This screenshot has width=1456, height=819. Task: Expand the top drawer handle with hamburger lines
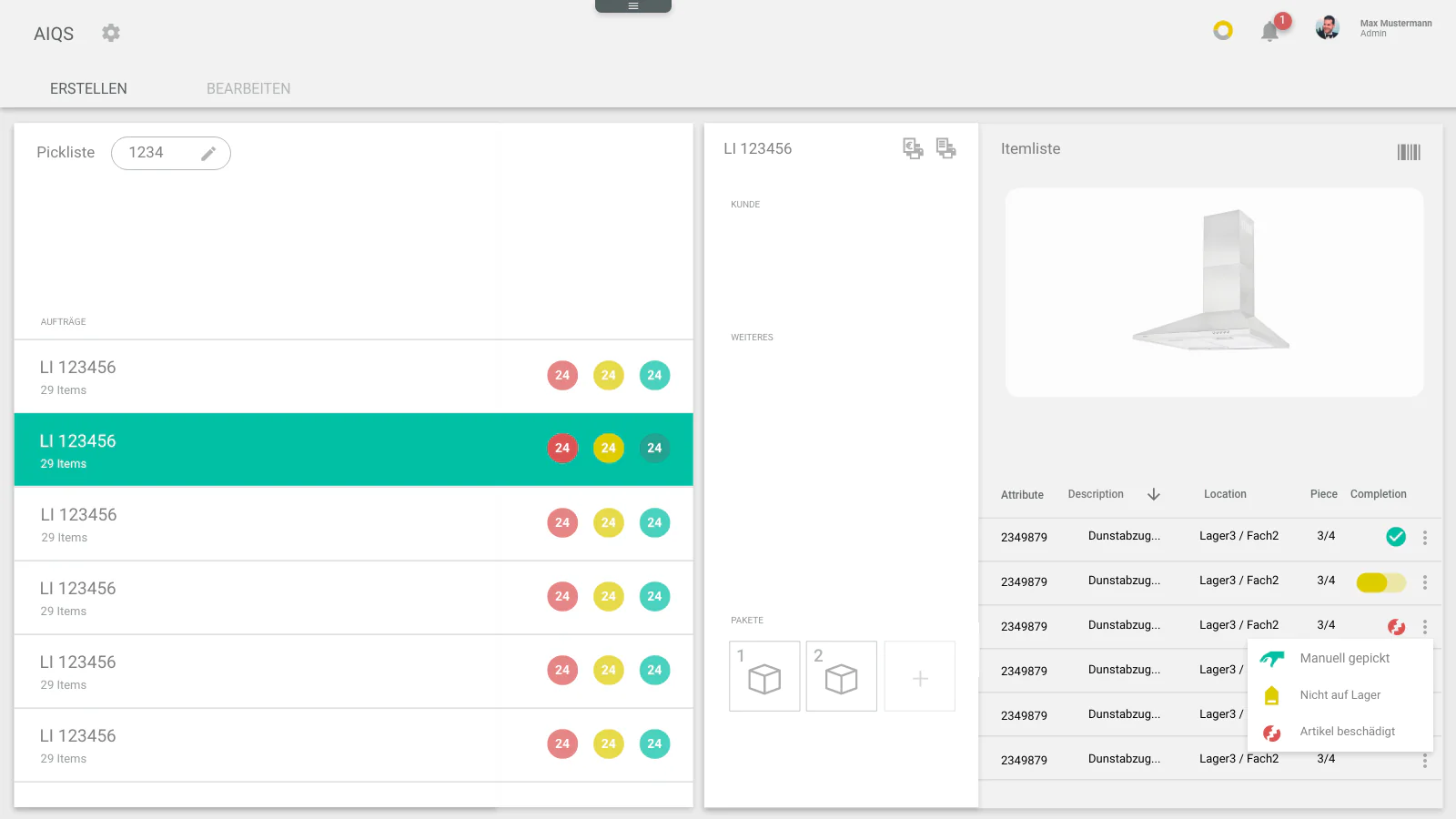point(633,6)
